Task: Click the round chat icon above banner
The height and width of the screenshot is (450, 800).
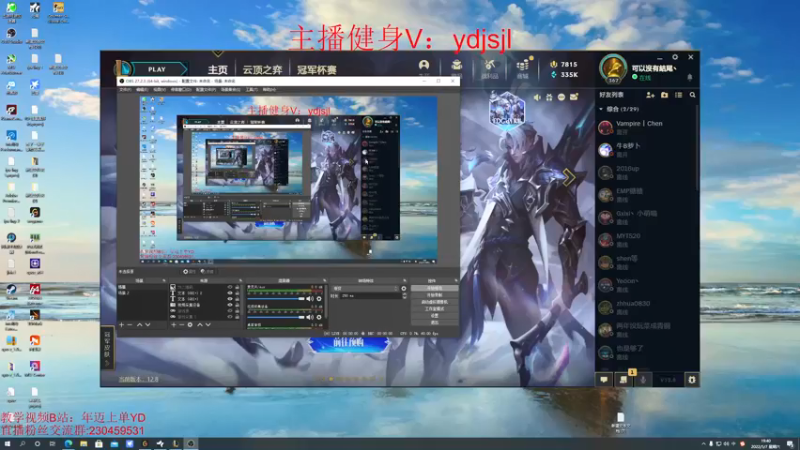Action: (561, 97)
